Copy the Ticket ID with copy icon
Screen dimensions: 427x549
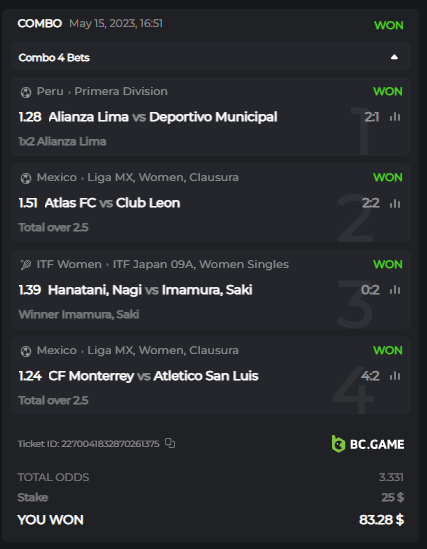[x=170, y=443]
